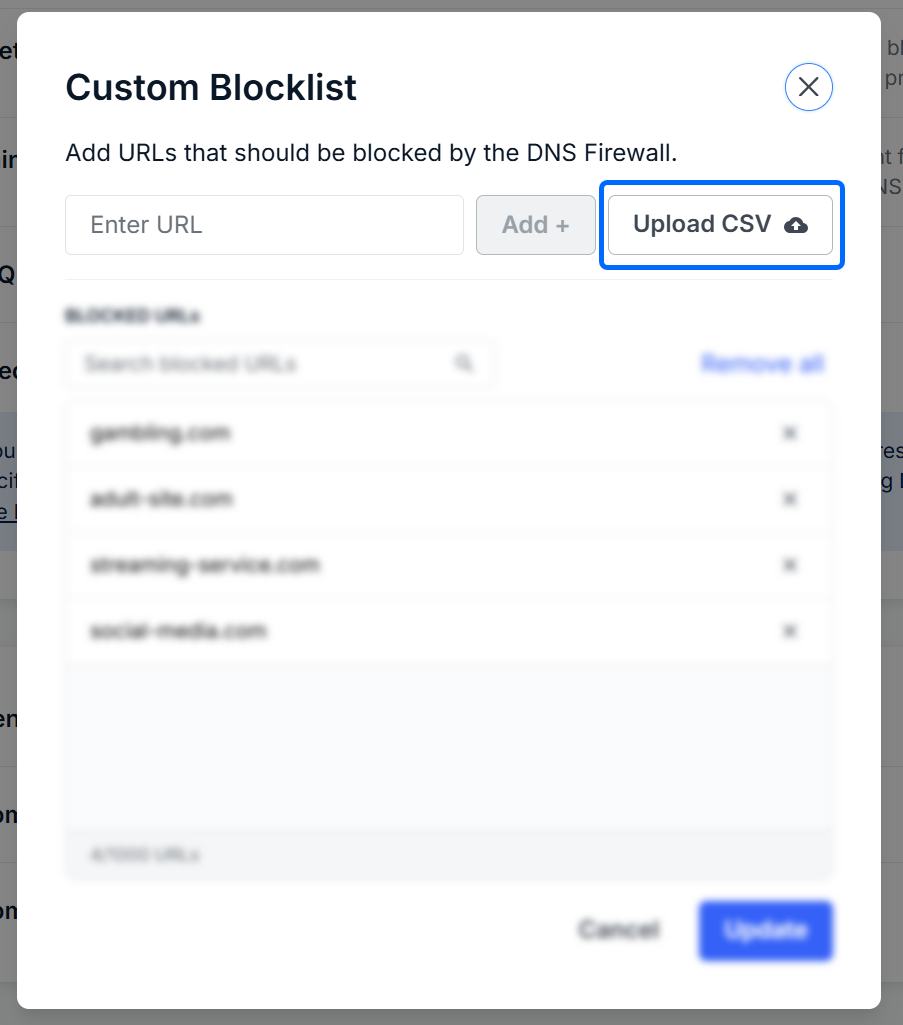
Task: Select the gambling.com list entry
Action: pyautogui.click(x=160, y=433)
